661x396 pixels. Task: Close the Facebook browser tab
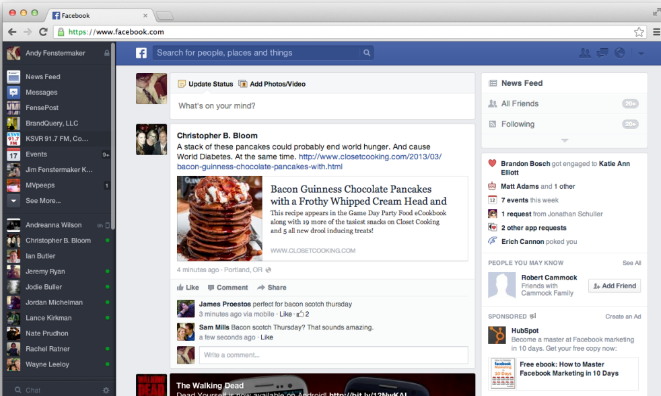pos(145,16)
